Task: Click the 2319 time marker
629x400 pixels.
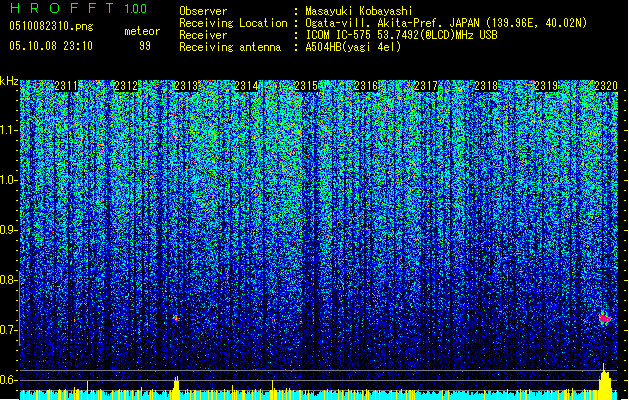Action: click(x=546, y=86)
